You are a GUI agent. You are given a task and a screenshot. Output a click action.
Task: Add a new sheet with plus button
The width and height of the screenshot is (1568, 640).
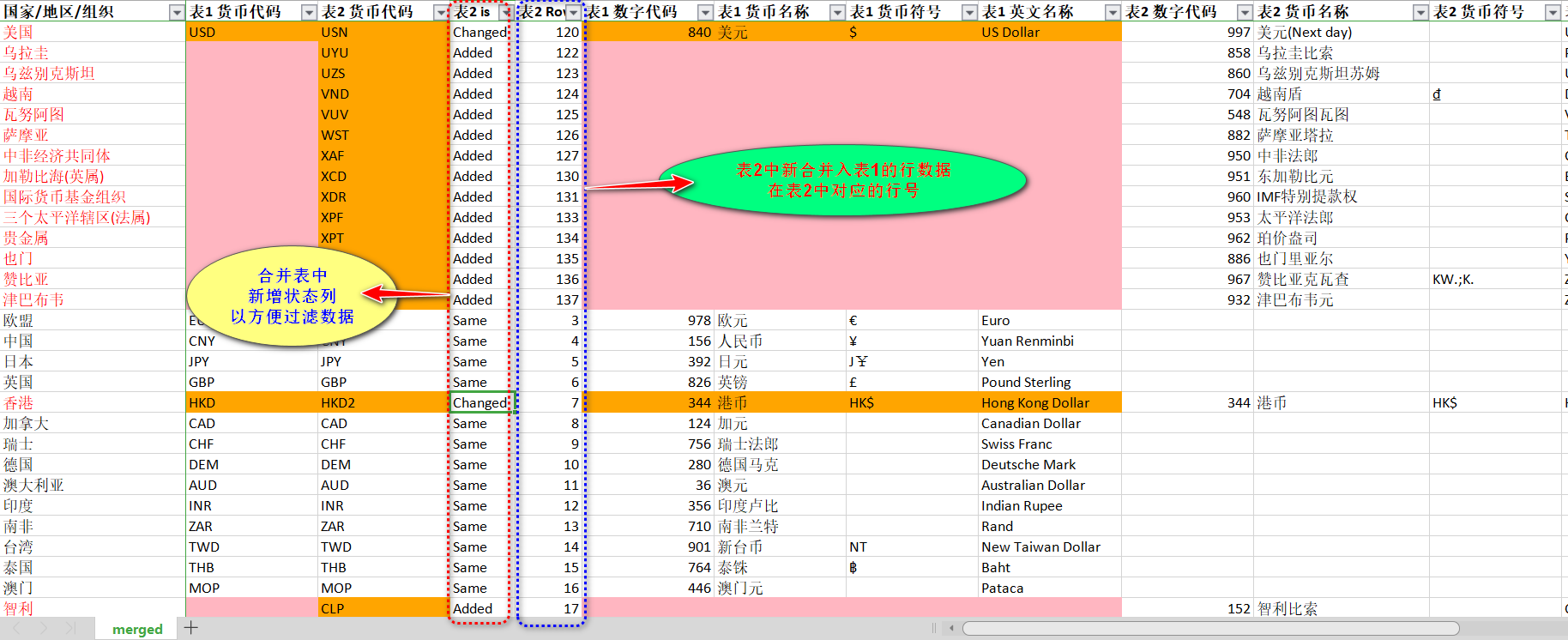point(191,628)
